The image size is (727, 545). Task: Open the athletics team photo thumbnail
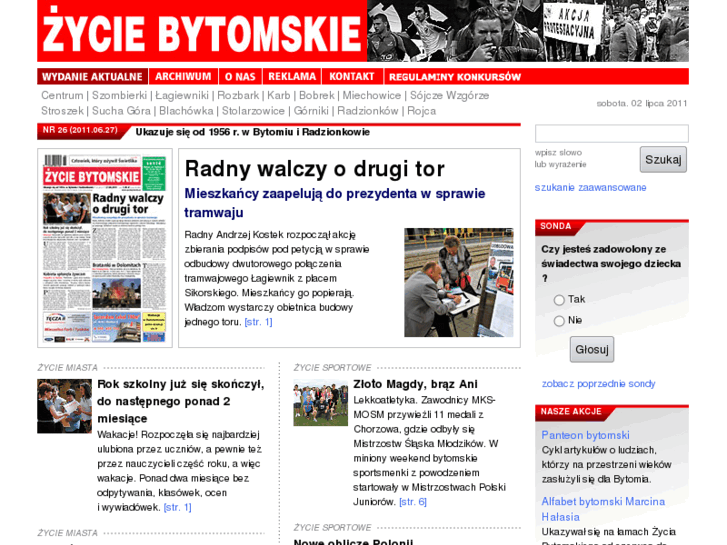point(320,403)
